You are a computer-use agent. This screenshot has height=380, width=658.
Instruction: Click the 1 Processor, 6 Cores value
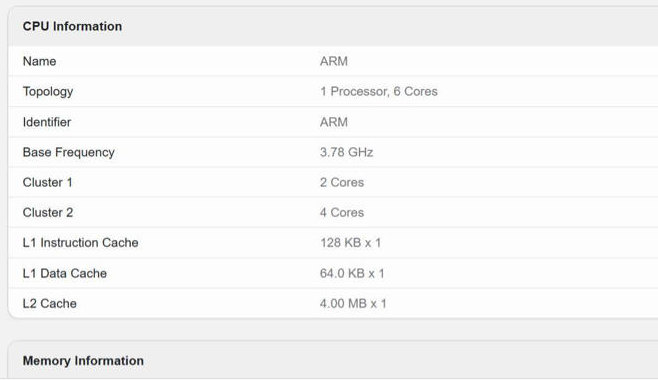point(379,91)
